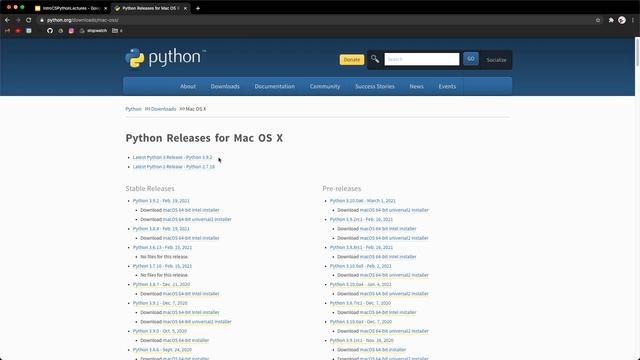The width and height of the screenshot is (640, 360).
Task: Open Python 3.8.7 - Dec. 21, 2020 release
Action: click(161, 284)
